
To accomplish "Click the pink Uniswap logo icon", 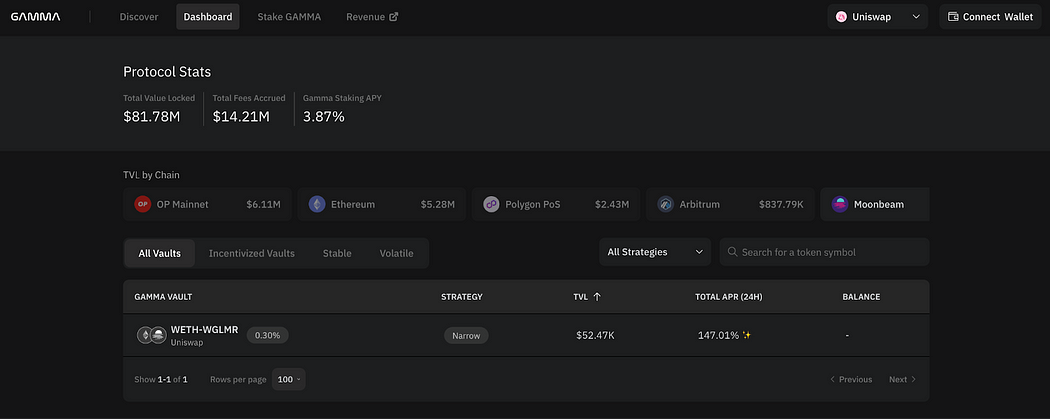I will (841, 17).
